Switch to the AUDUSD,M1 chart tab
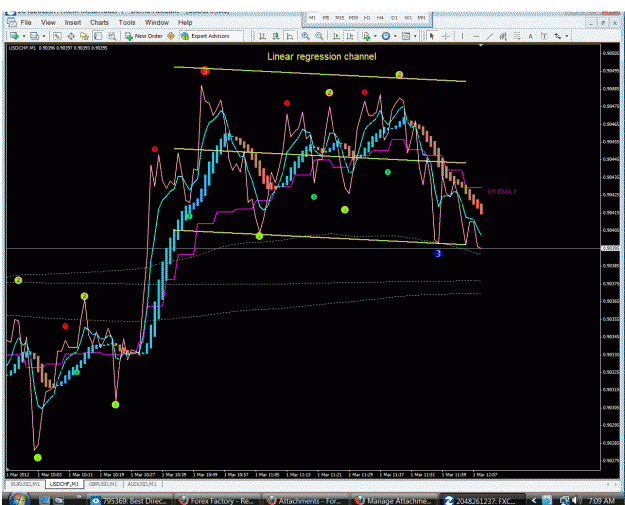The width and height of the screenshot is (625, 505). (x=142, y=484)
